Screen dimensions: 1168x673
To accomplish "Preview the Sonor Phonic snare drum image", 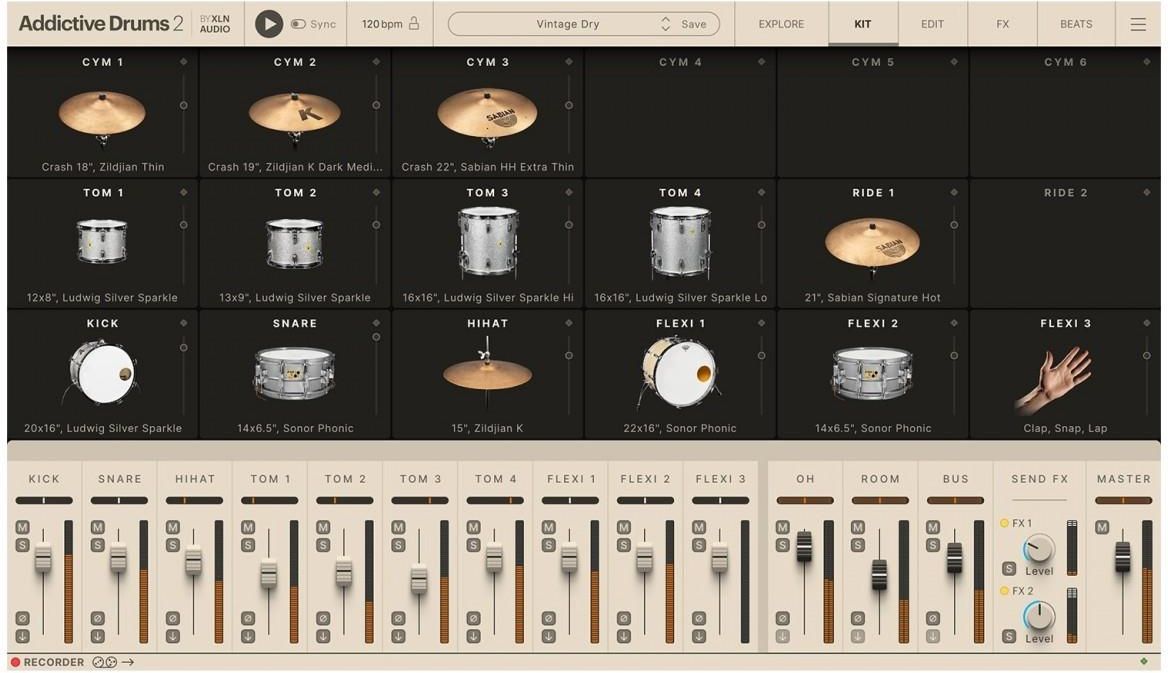I will tap(294, 373).
